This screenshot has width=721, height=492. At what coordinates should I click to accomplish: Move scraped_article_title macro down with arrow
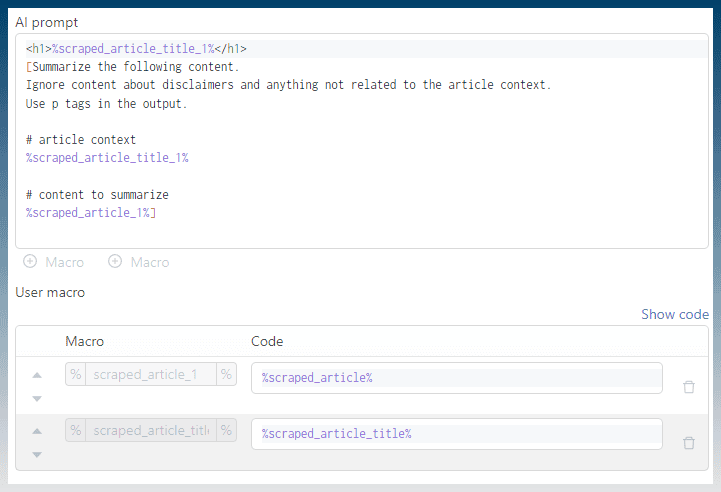[x=37, y=455]
